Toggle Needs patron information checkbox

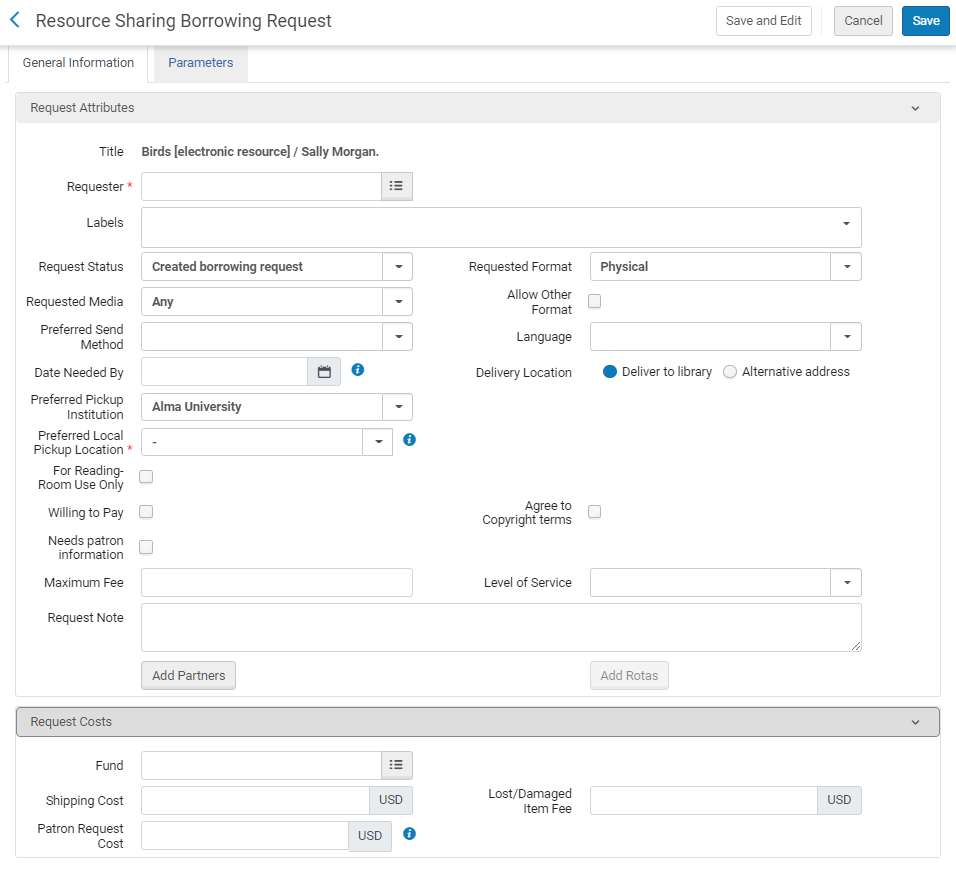click(146, 547)
